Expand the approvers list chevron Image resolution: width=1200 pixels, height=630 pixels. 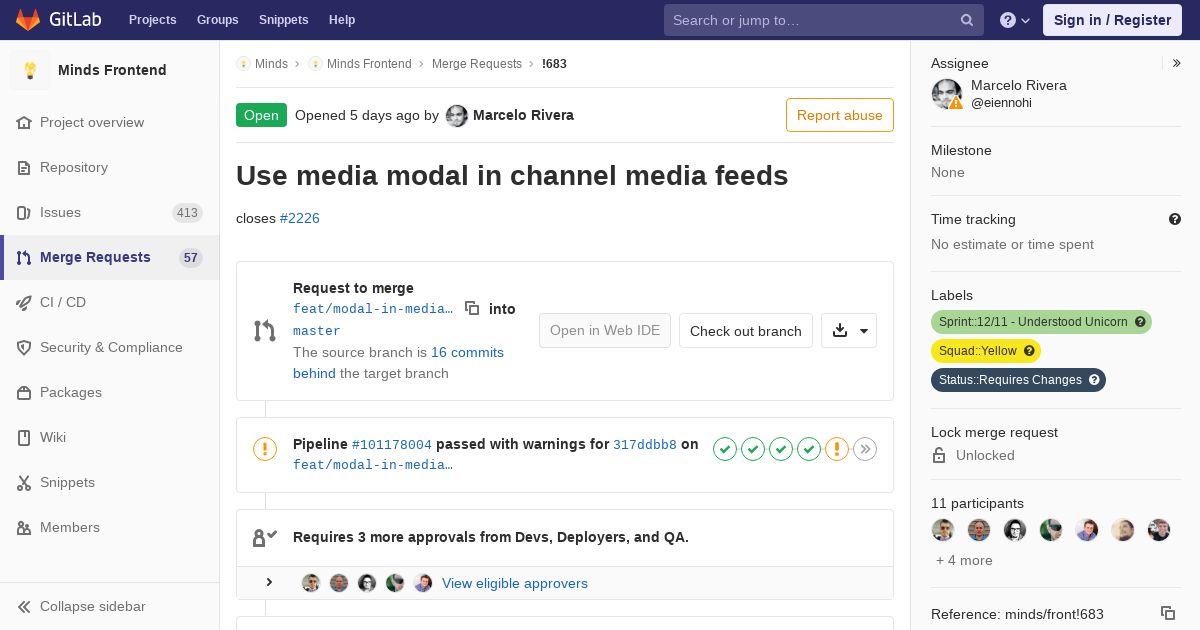pyautogui.click(x=269, y=582)
